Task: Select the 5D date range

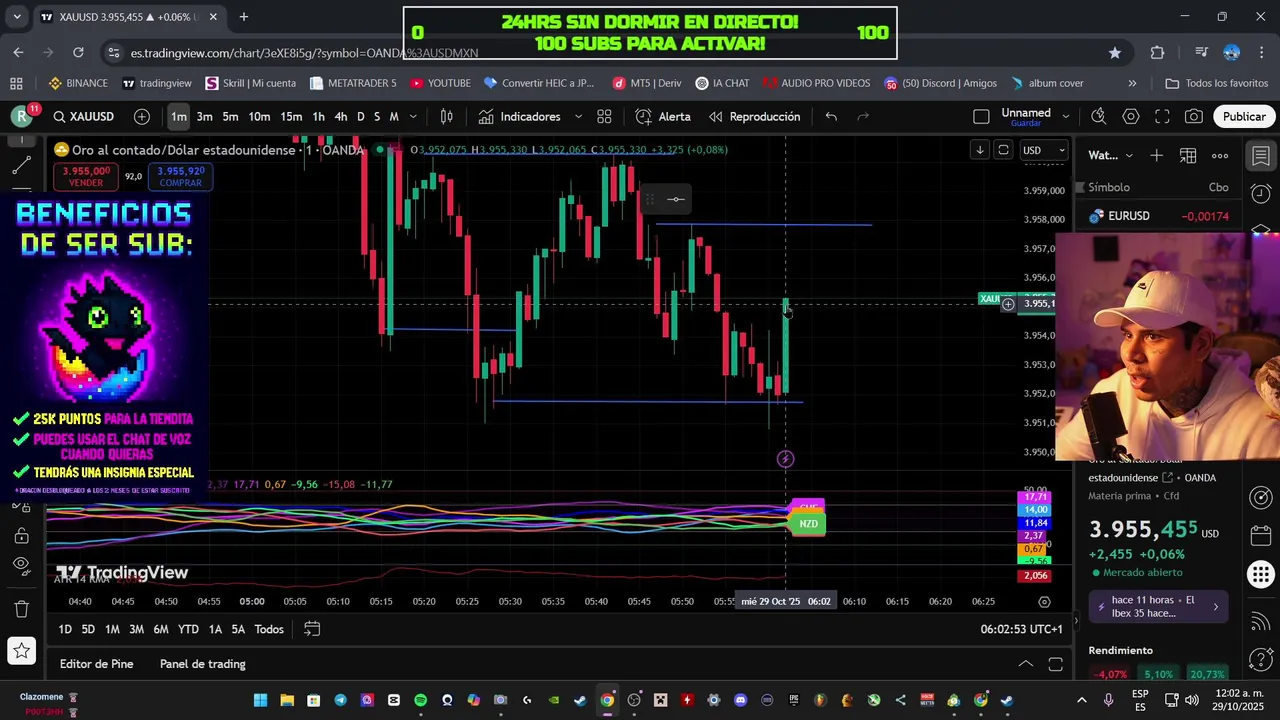Action: click(88, 629)
